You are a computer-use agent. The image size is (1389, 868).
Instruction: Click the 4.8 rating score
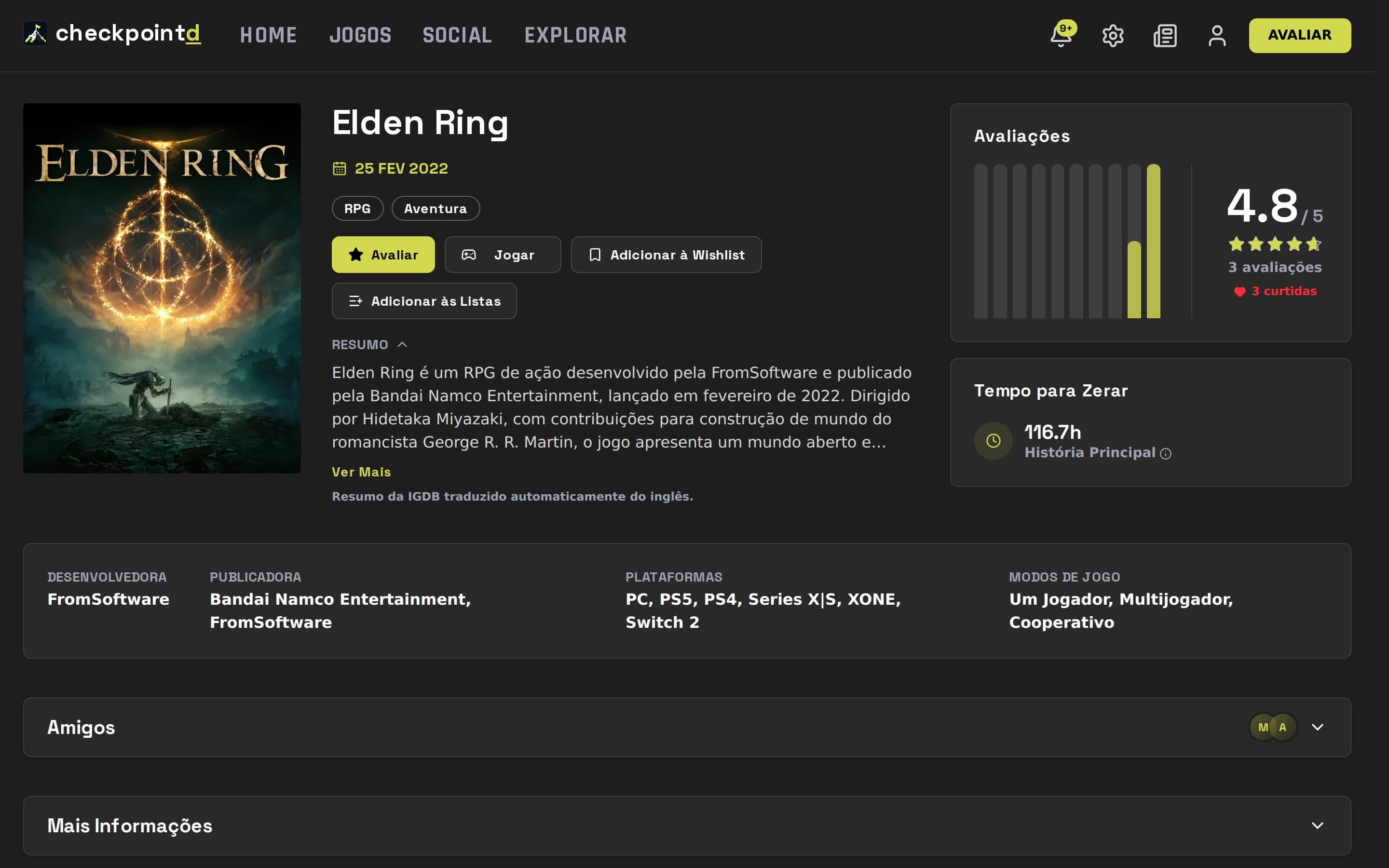(x=1262, y=205)
